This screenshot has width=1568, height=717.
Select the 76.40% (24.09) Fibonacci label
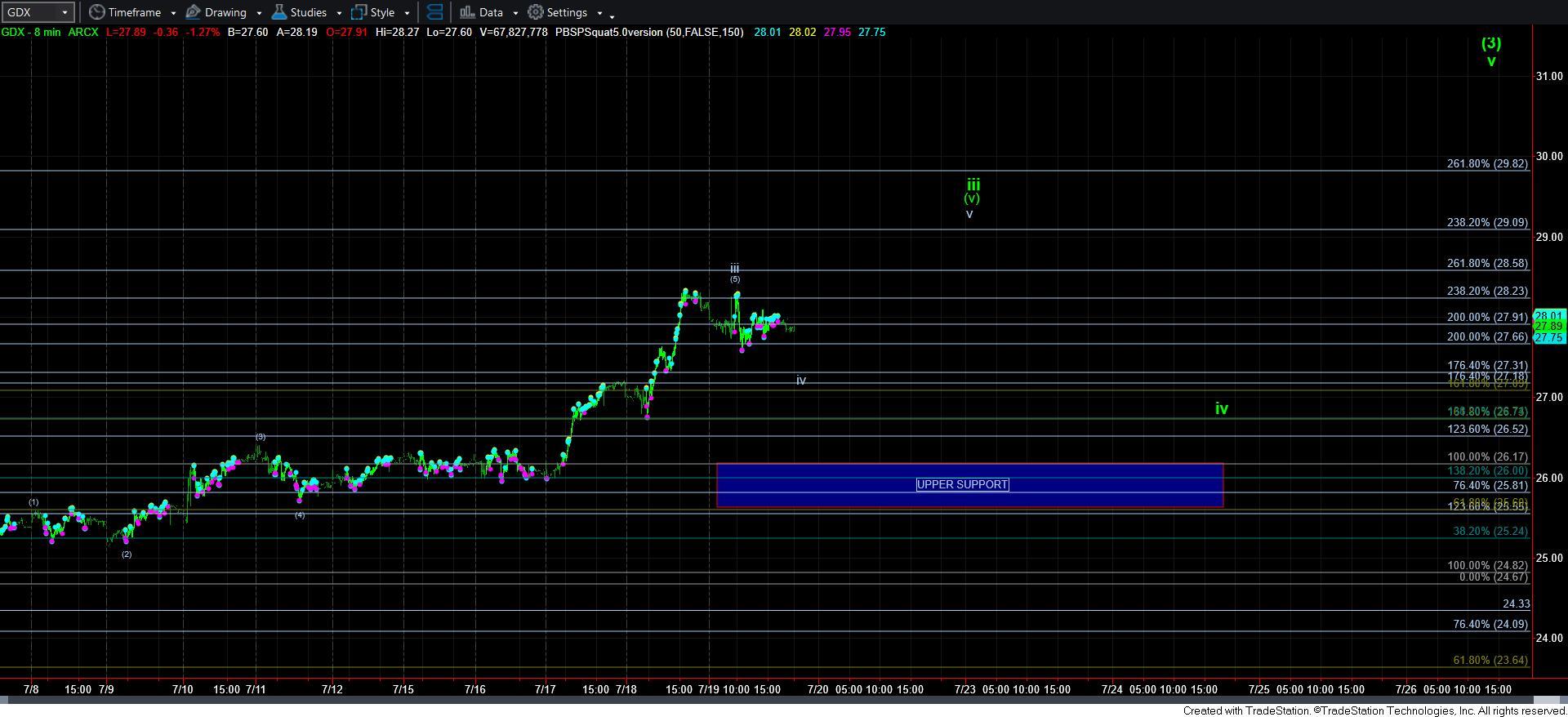click(1490, 624)
